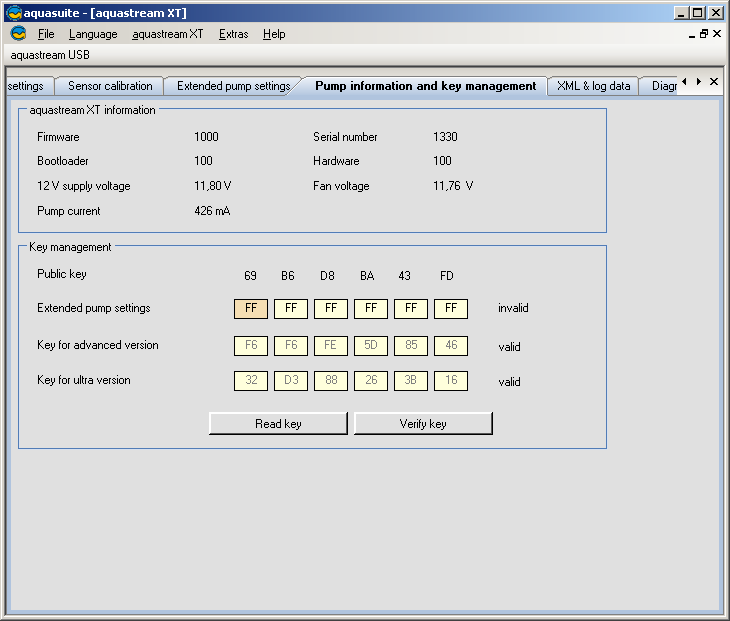Focus the sixth Extended pump settings FF field
This screenshot has width=730, height=621.
point(451,308)
